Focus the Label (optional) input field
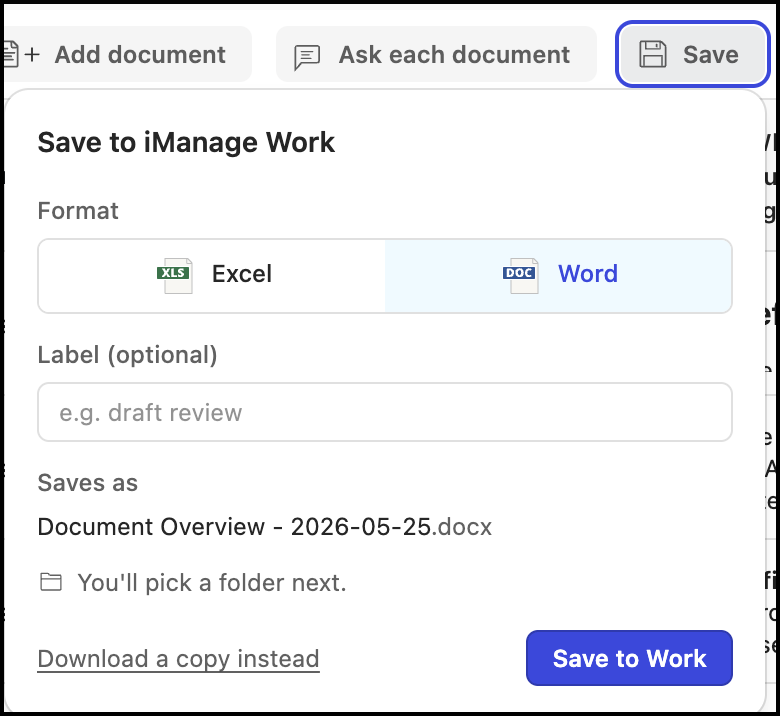The height and width of the screenshot is (716, 780). (385, 412)
